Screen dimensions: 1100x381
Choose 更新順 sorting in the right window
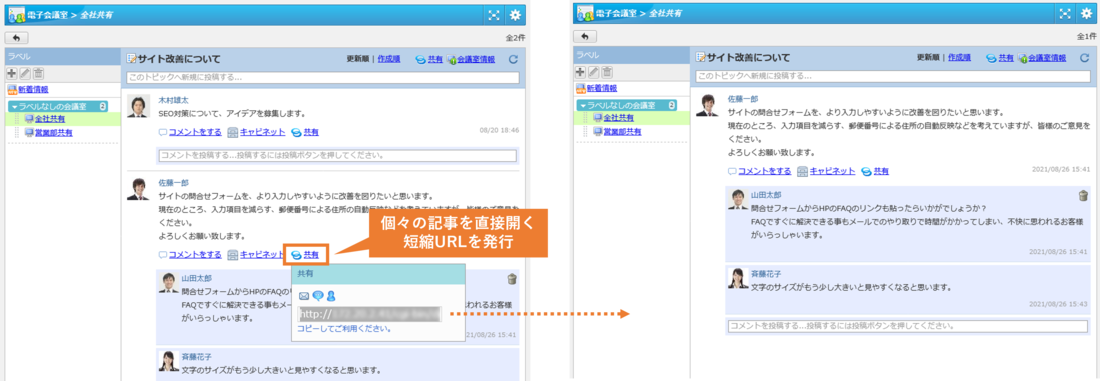(x=929, y=58)
